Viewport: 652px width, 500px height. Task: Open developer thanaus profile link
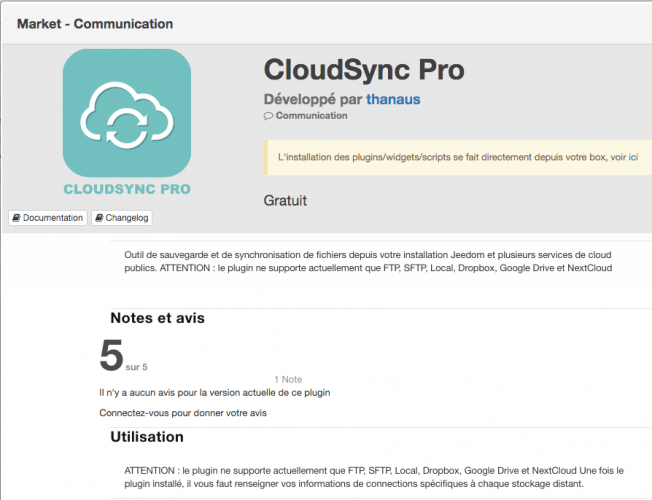[393, 99]
